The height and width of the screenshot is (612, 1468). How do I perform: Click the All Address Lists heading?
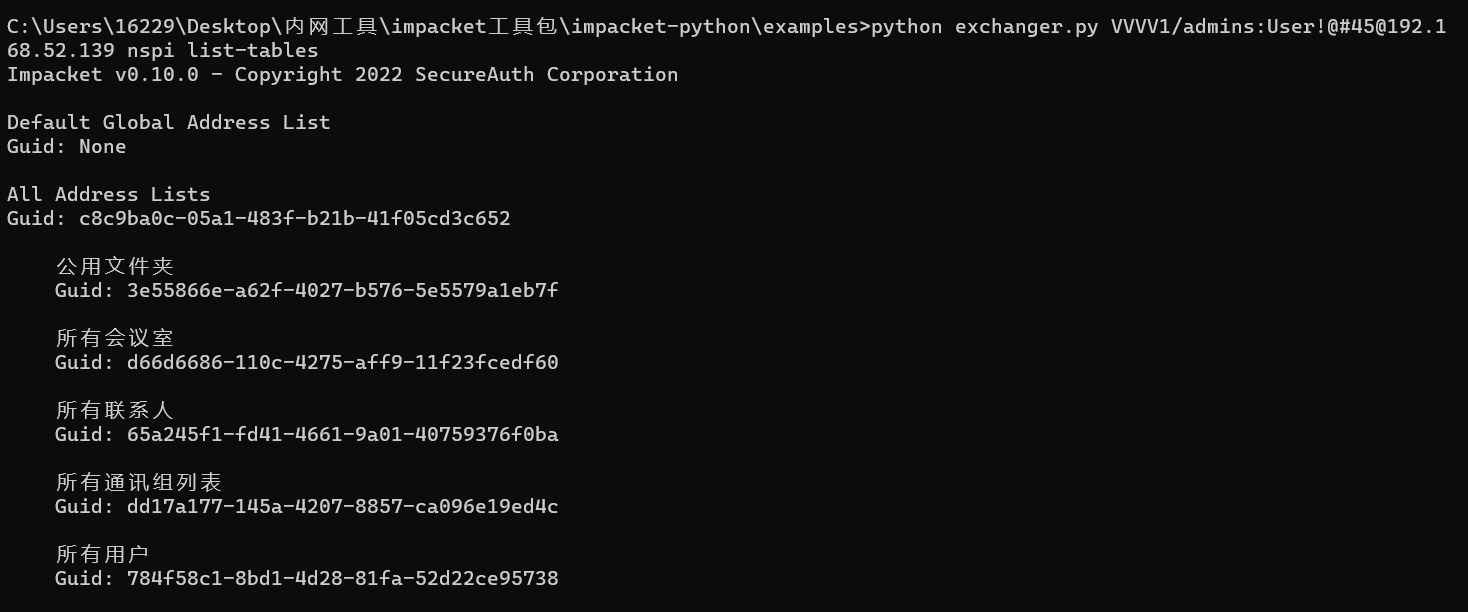(108, 195)
